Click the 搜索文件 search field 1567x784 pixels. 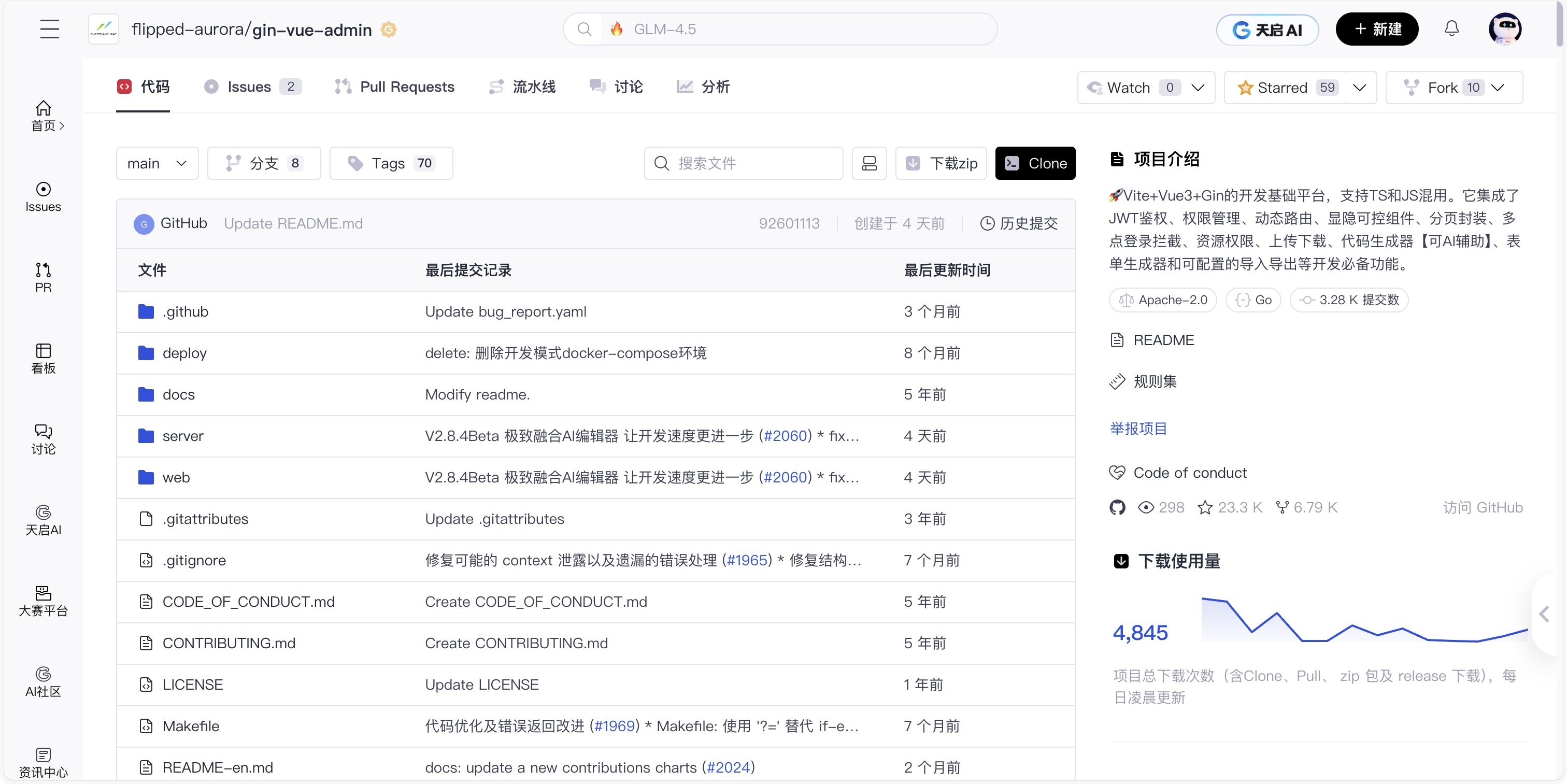click(x=744, y=163)
